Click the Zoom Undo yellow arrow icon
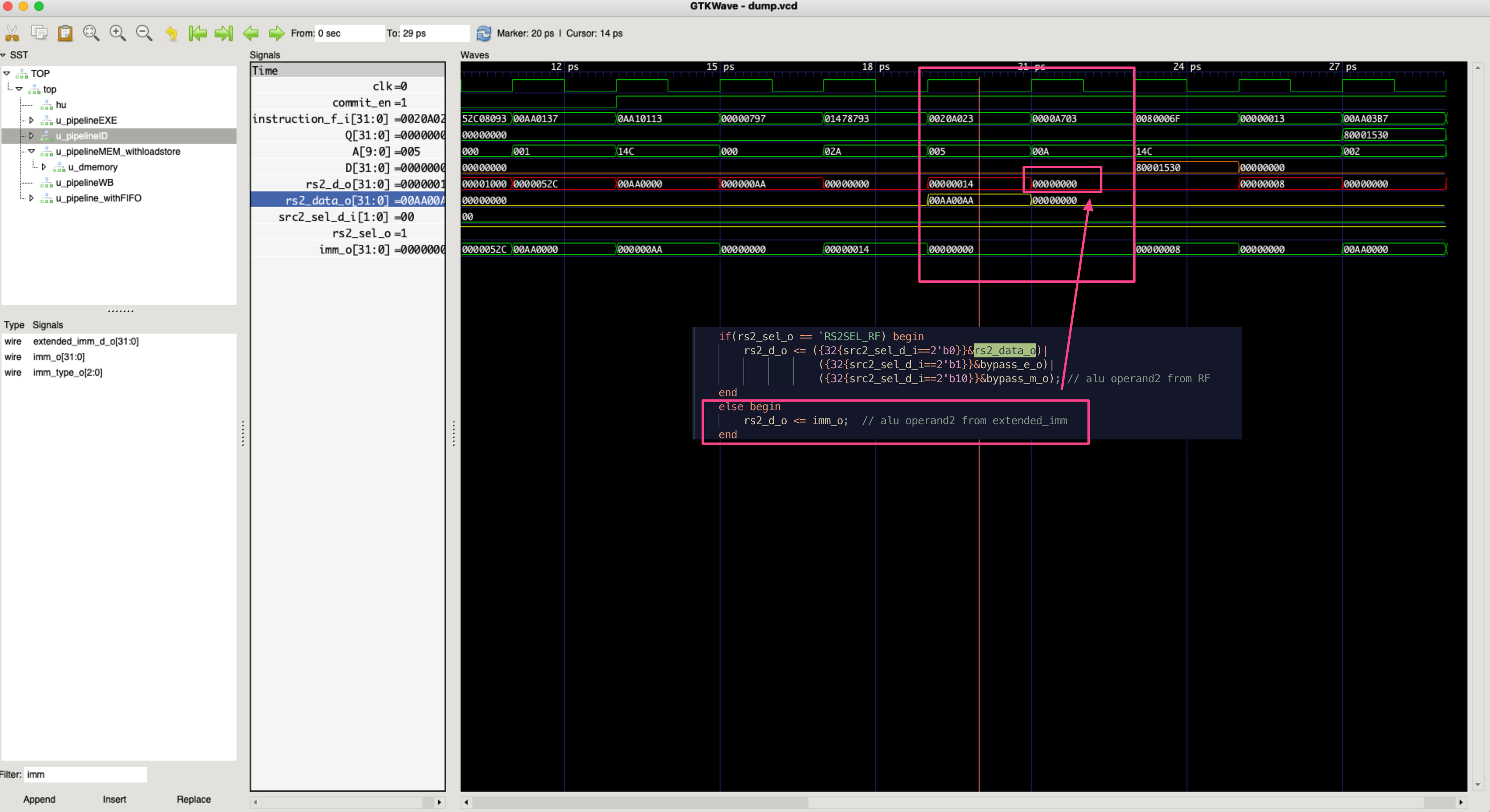Viewport: 1490px width, 812px height. (171, 33)
